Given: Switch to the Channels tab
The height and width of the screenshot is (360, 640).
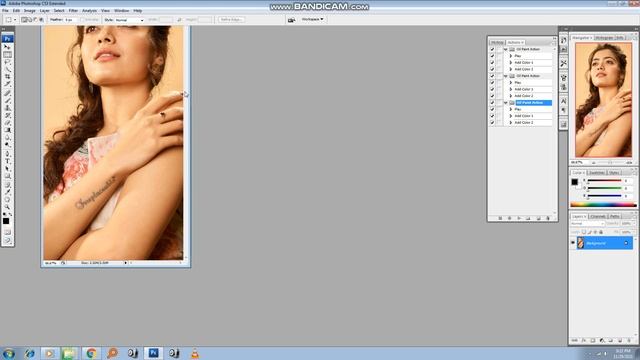Looking at the screenshot, I should pyautogui.click(x=598, y=216).
